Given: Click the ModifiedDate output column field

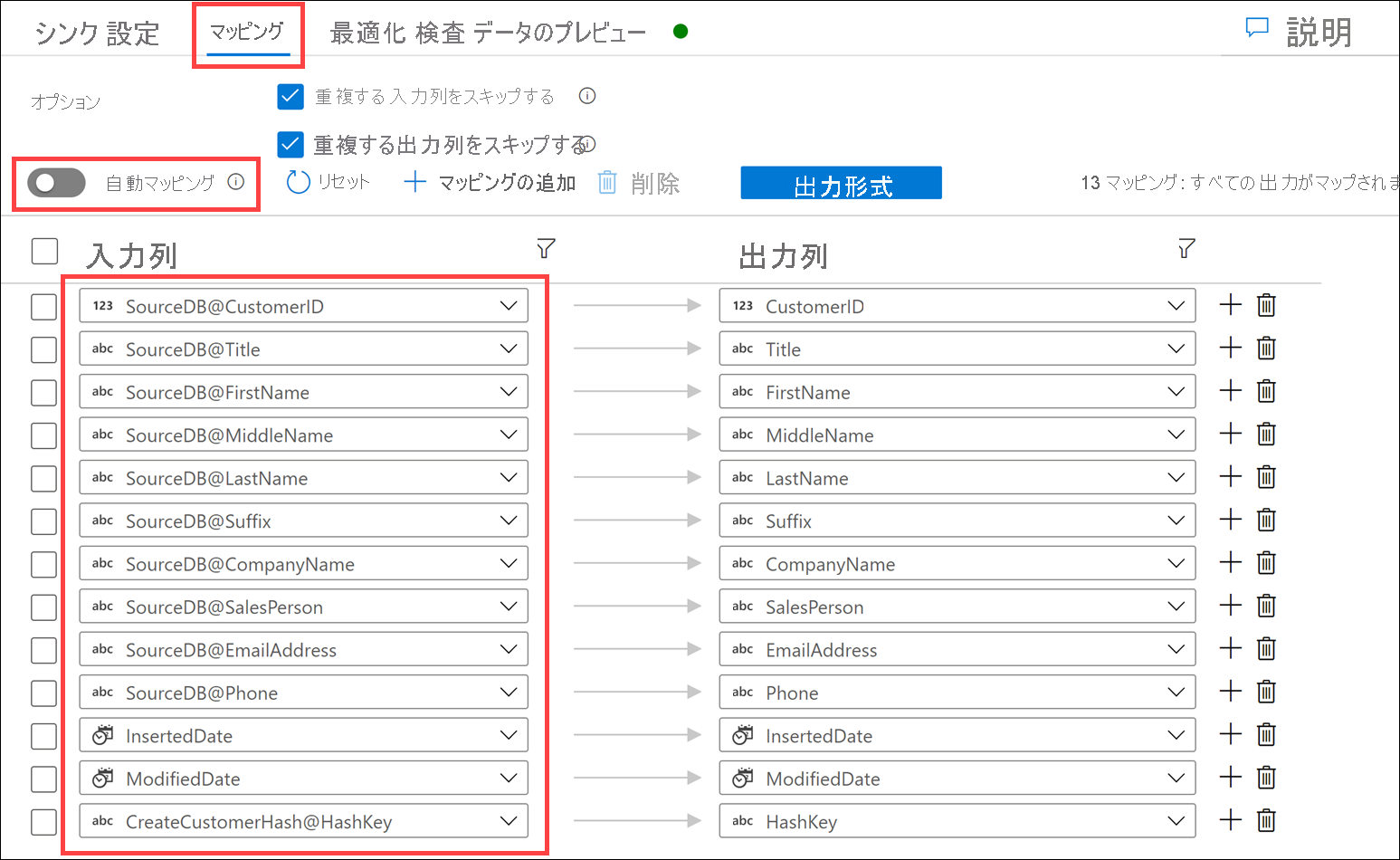Looking at the screenshot, I should coord(957,778).
